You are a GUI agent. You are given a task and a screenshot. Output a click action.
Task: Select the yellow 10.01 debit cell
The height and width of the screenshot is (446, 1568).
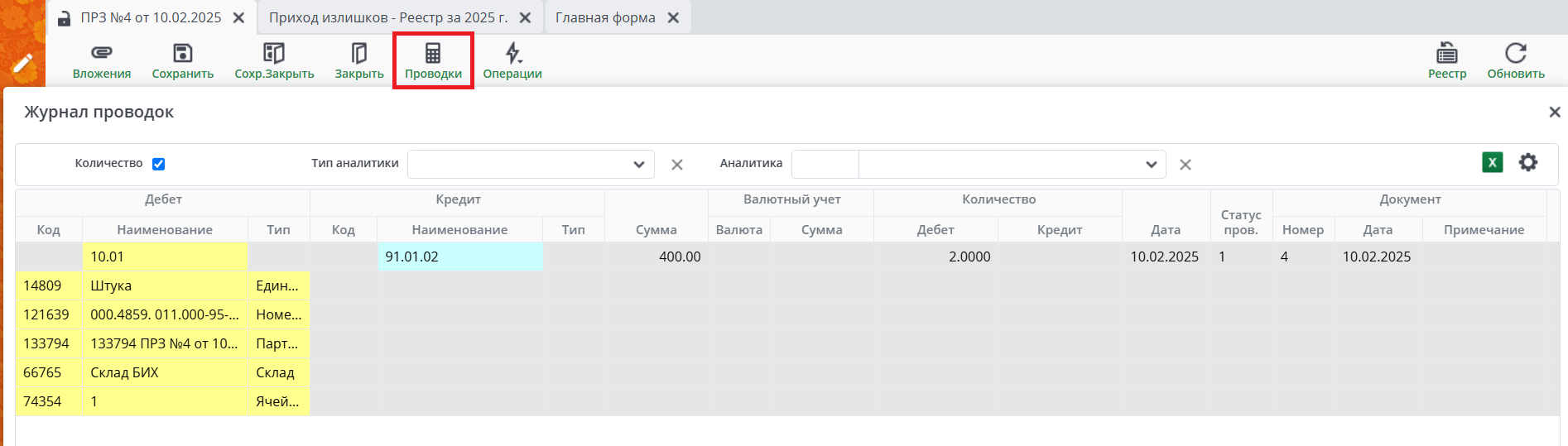click(x=165, y=257)
